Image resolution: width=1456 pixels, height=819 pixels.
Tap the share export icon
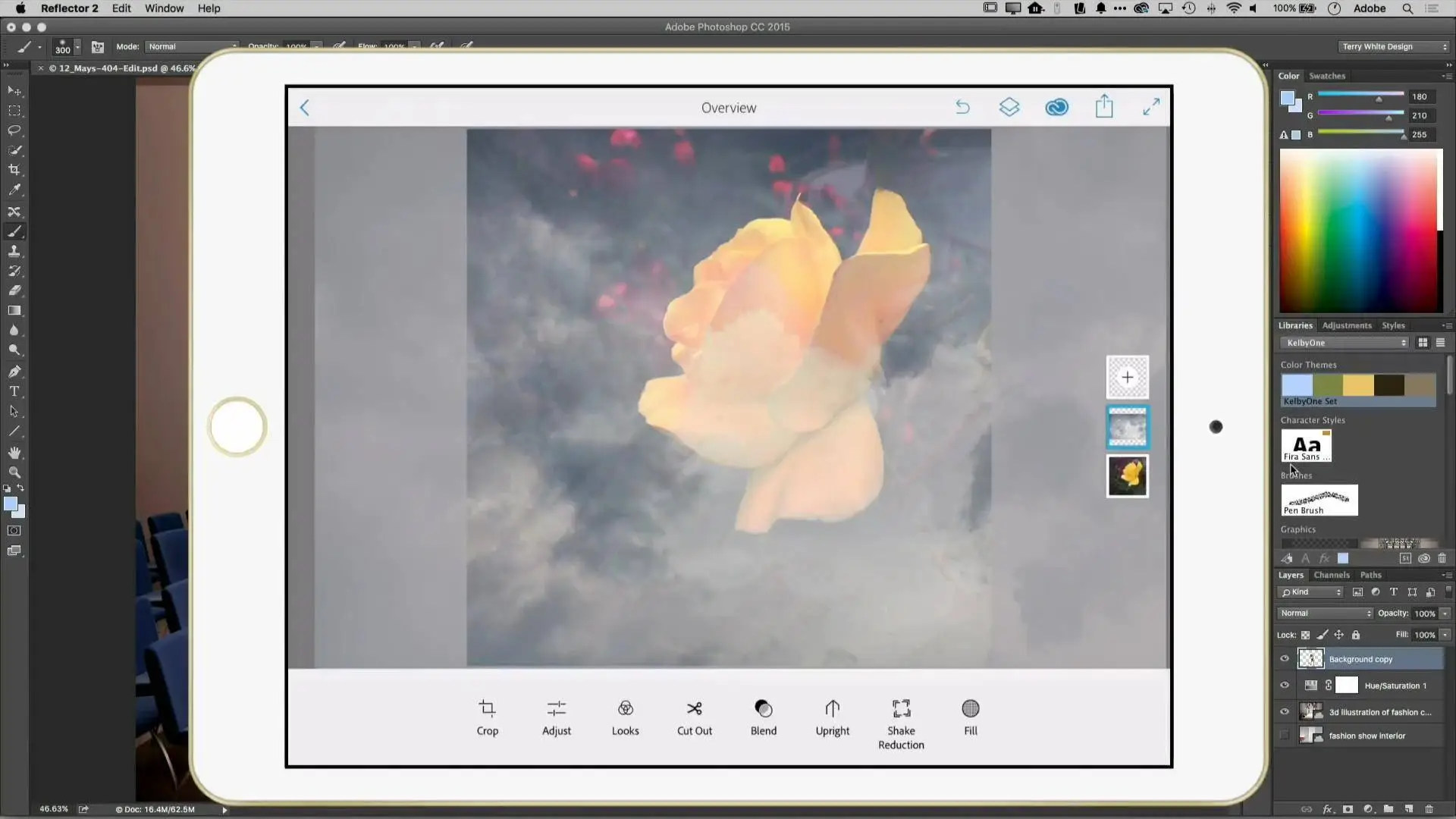tap(1103, 107)
